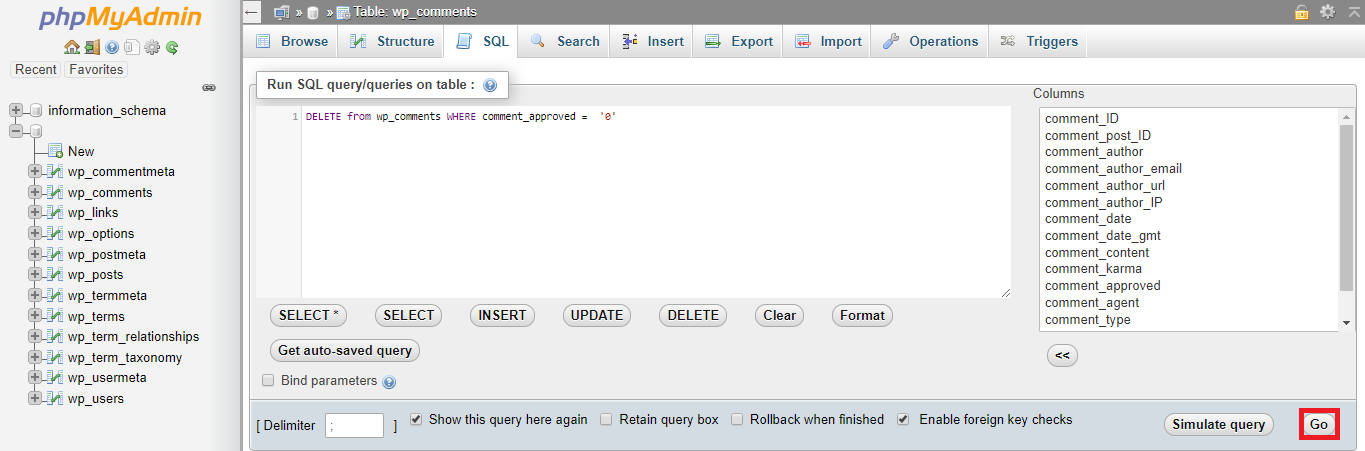Expand the wp_terms table node

35,316
